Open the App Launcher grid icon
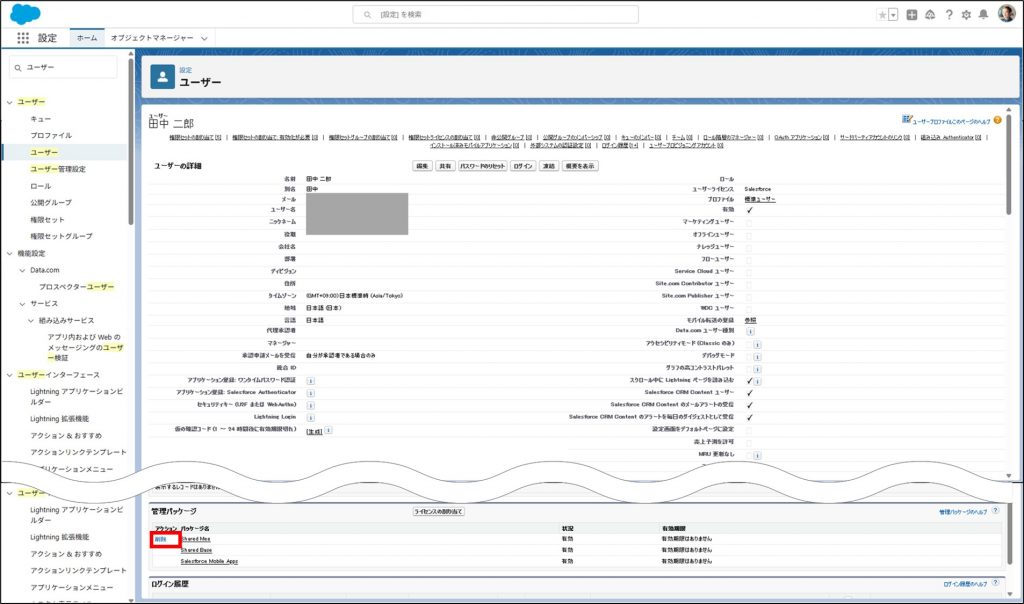The image size is (1024, 604). [x=23, y=38]
